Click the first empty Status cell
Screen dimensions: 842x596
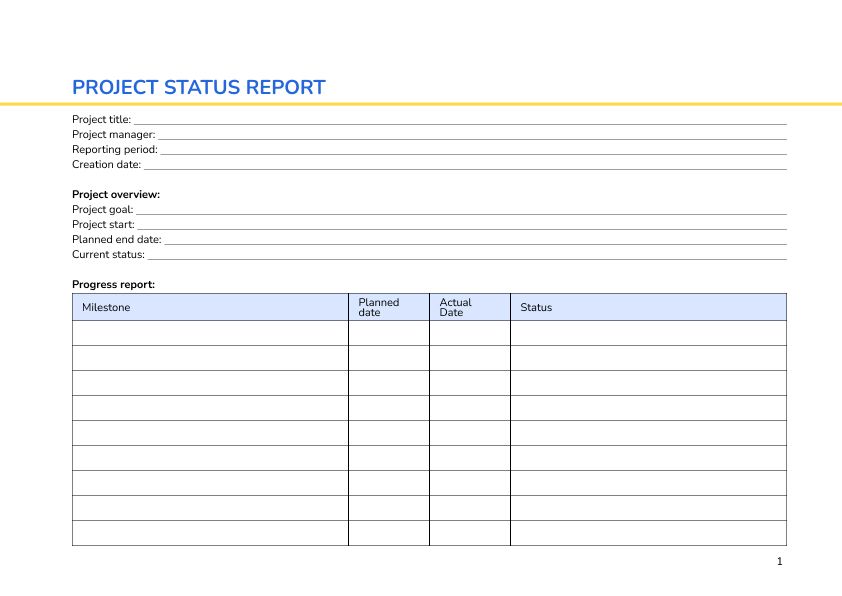[x=648, y=332]
